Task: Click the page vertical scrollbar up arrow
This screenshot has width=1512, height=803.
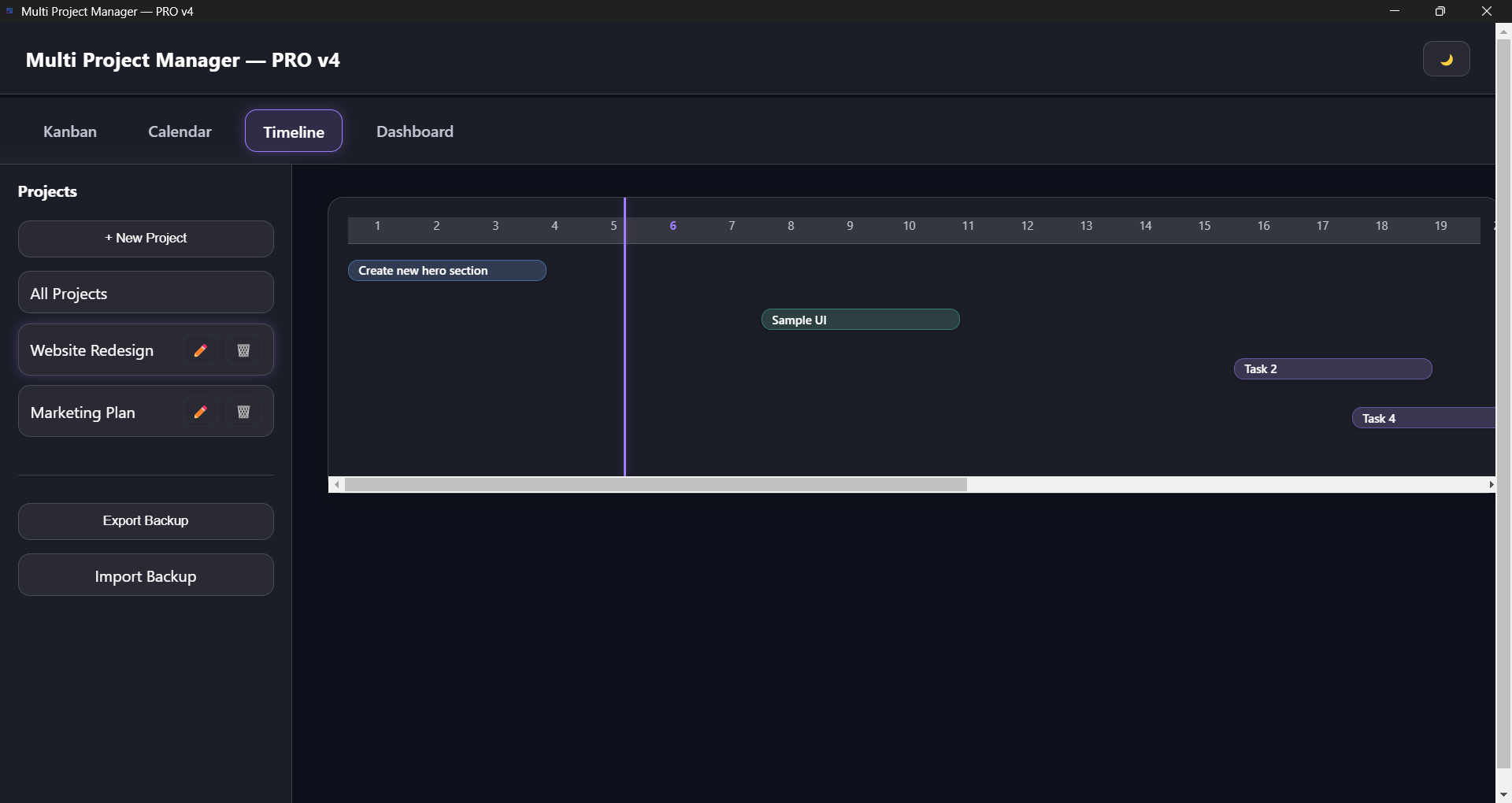Action: (x=1503, y=31)
